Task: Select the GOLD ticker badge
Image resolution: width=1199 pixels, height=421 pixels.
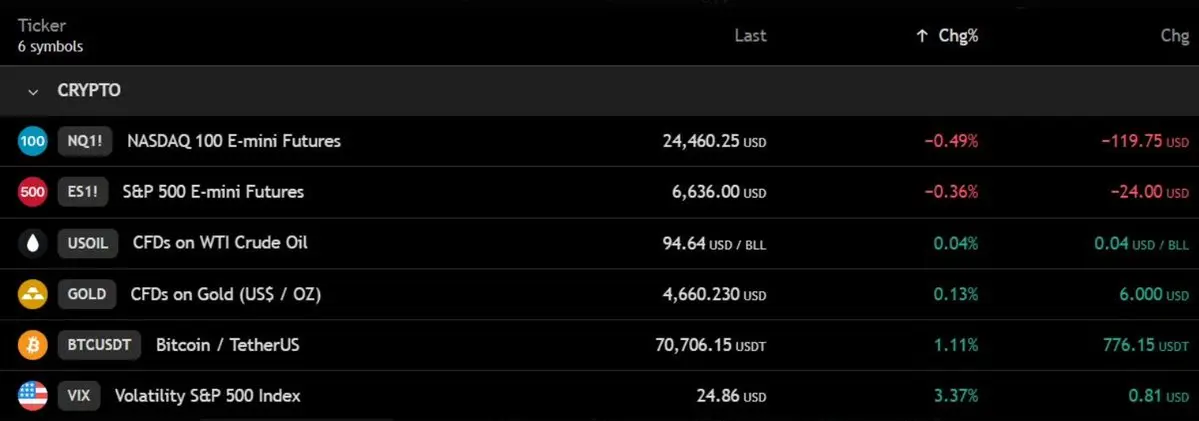Action: click(x=87, y=294)
